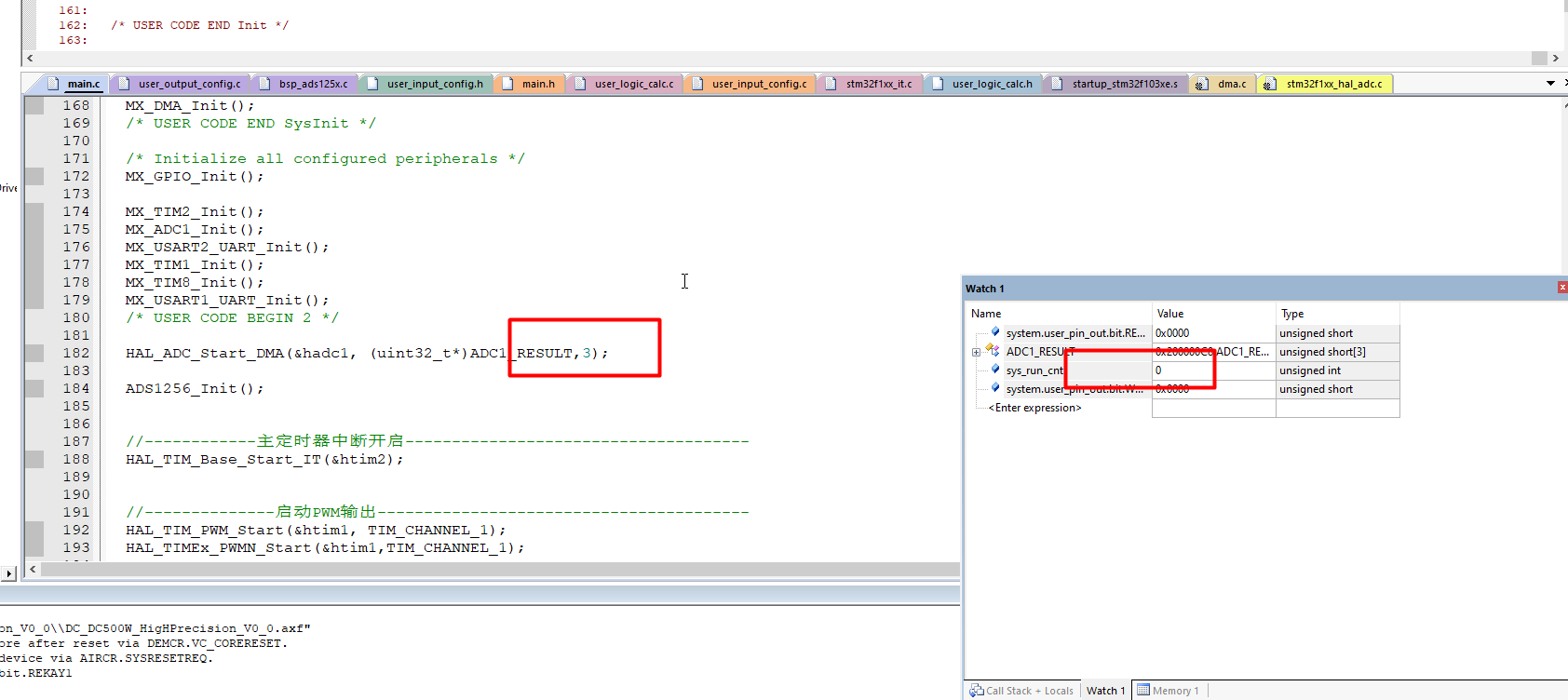The image size is (1568, 700).
Task: Expand the ADC1_RESULT watch entry
Action: (976, 352)
